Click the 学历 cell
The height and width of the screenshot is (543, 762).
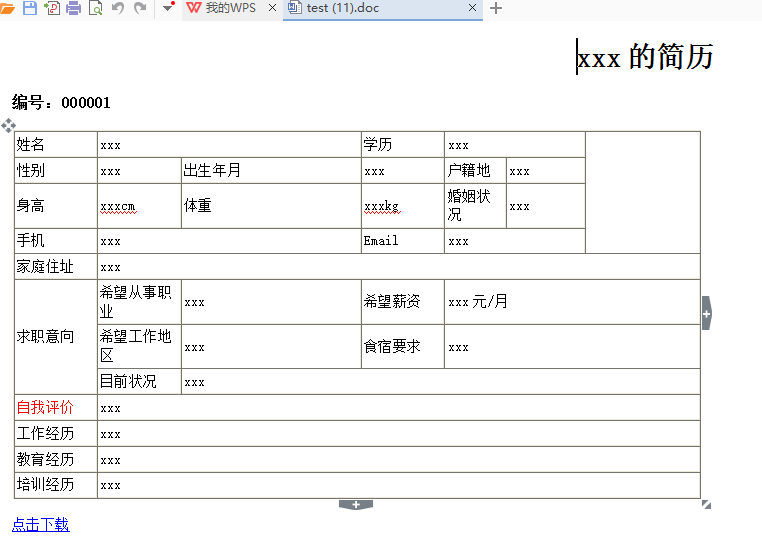[403, 144]
